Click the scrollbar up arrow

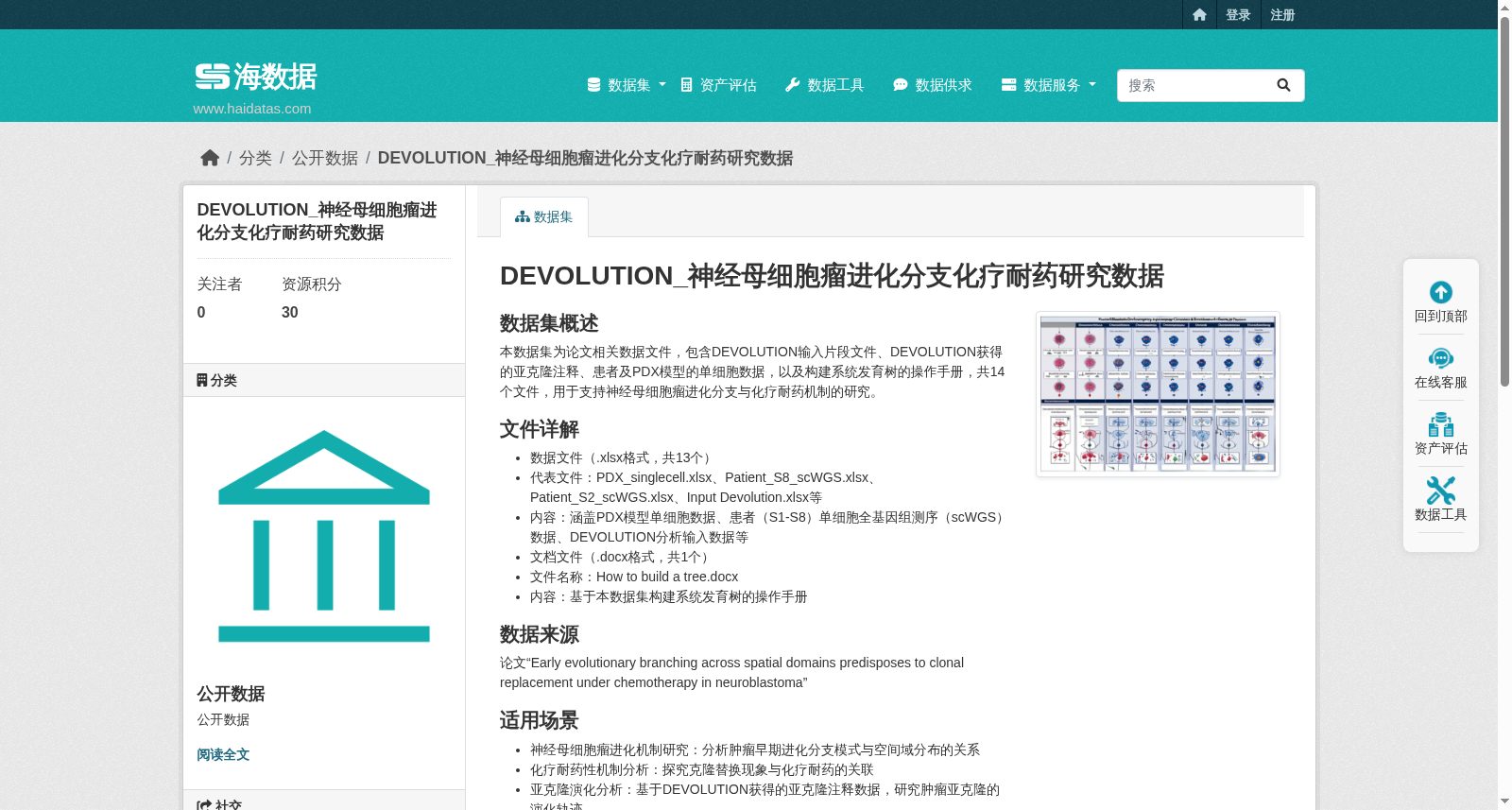[1504, 7]
